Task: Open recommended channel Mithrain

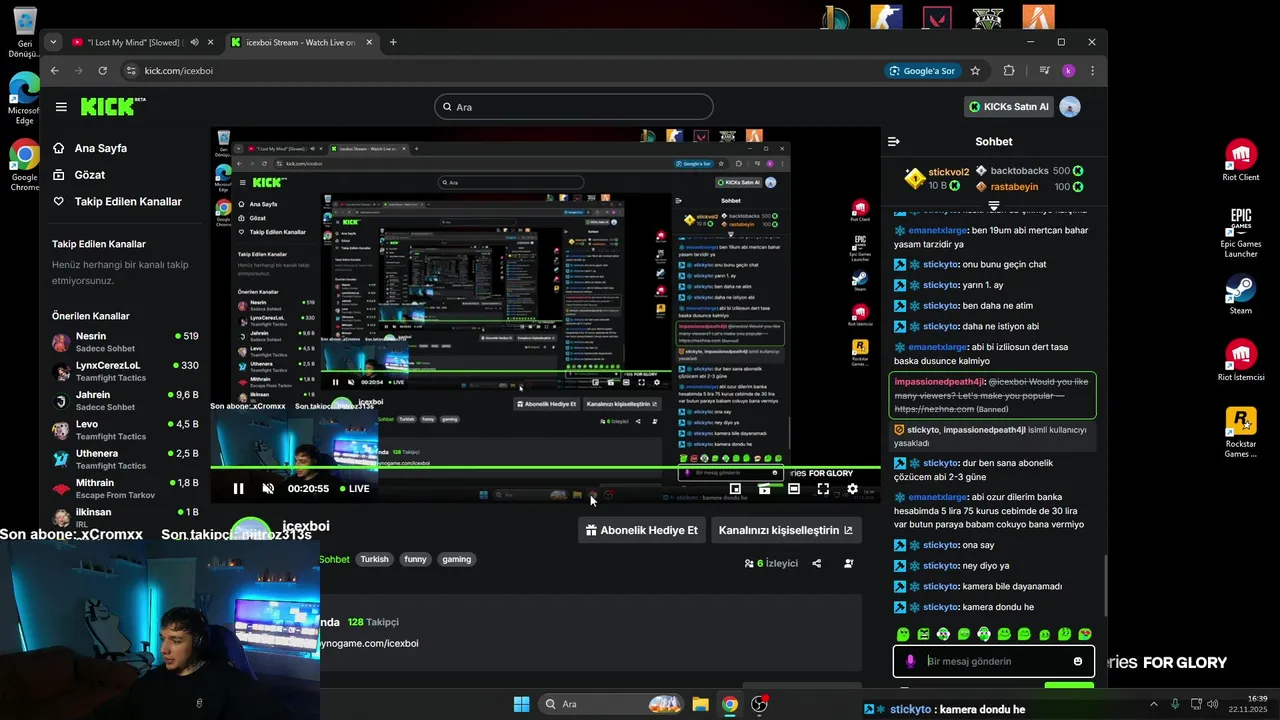Action: pos(125,488)
